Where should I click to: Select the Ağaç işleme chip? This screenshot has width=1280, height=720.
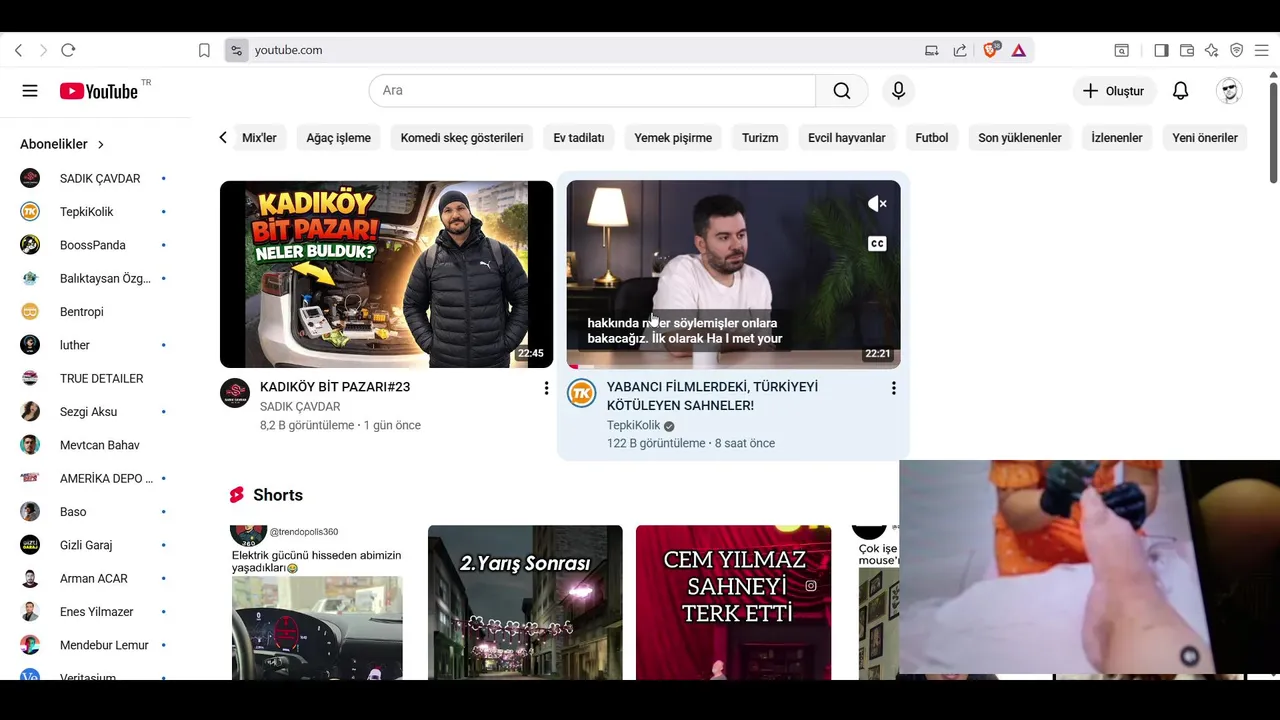(x=339, y=138)
